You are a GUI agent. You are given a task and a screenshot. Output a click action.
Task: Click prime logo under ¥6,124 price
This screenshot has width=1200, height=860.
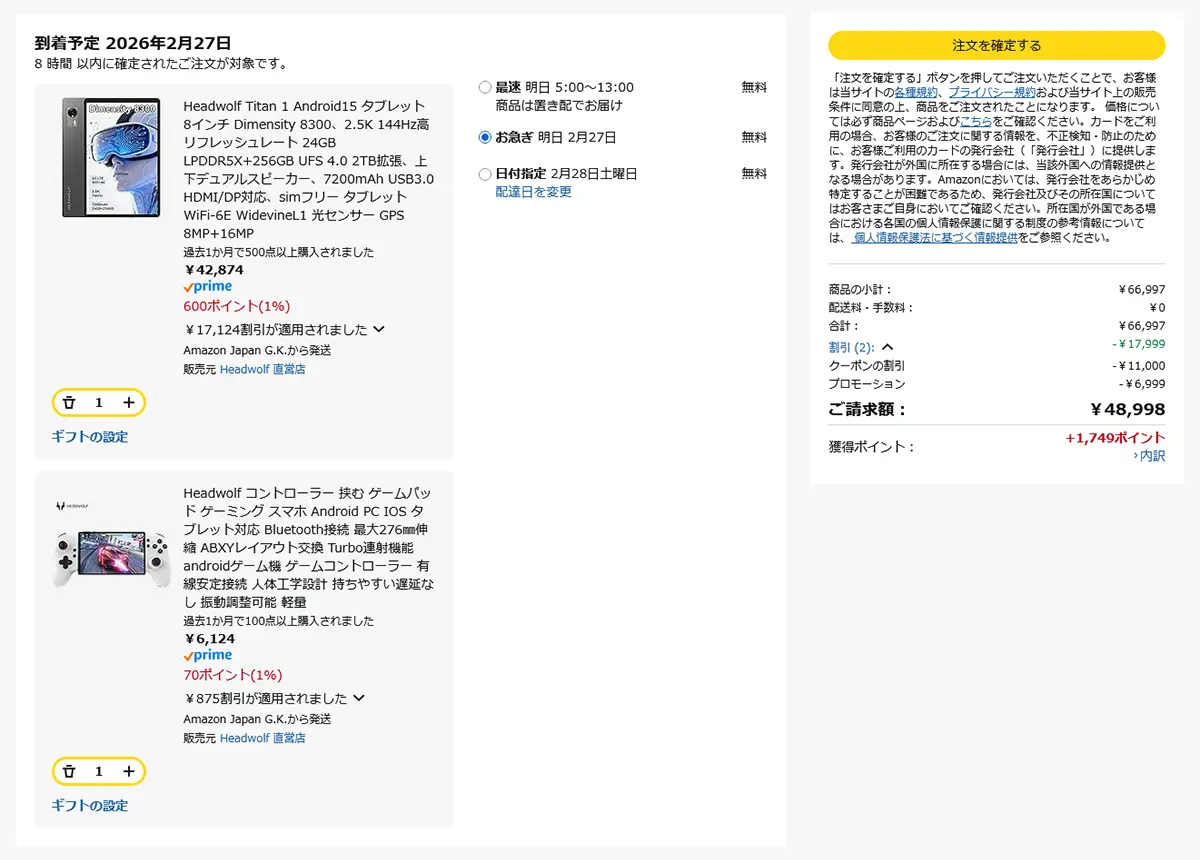click(x=208, y=656)
